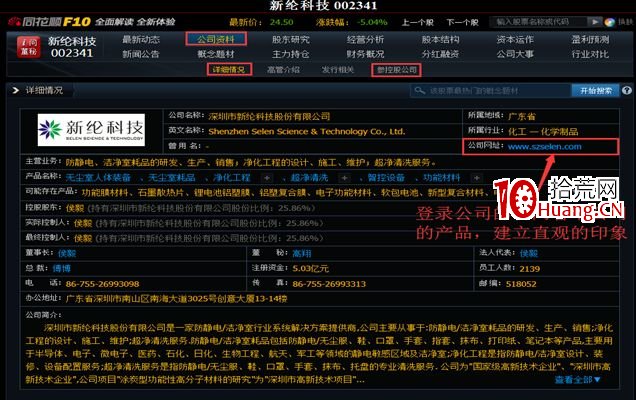Click region value 广东省
Image resolution: width=636 pixels, height=400 pixels.
[522, 116]
